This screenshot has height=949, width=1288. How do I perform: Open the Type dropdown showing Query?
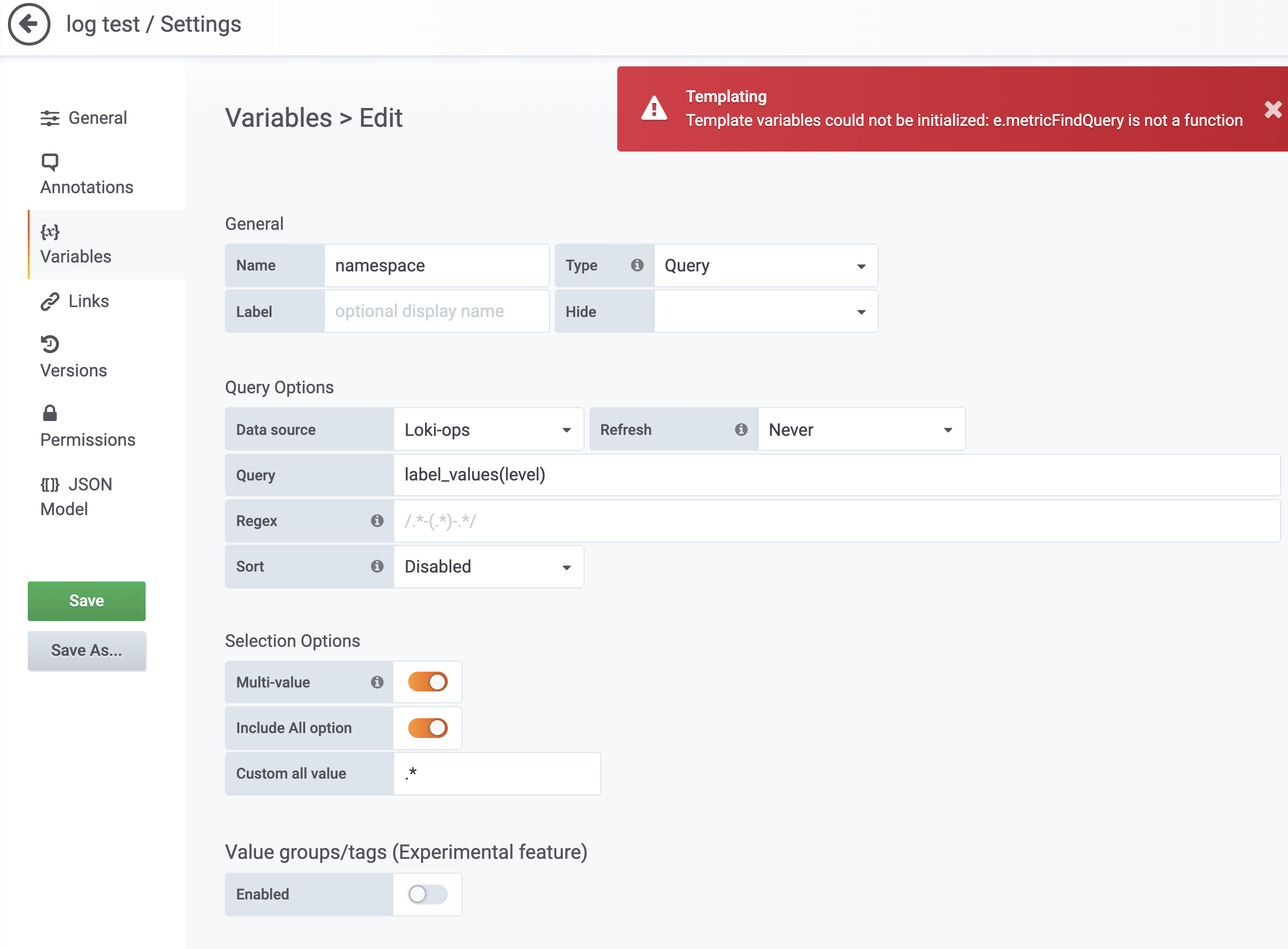pos(766,265)
